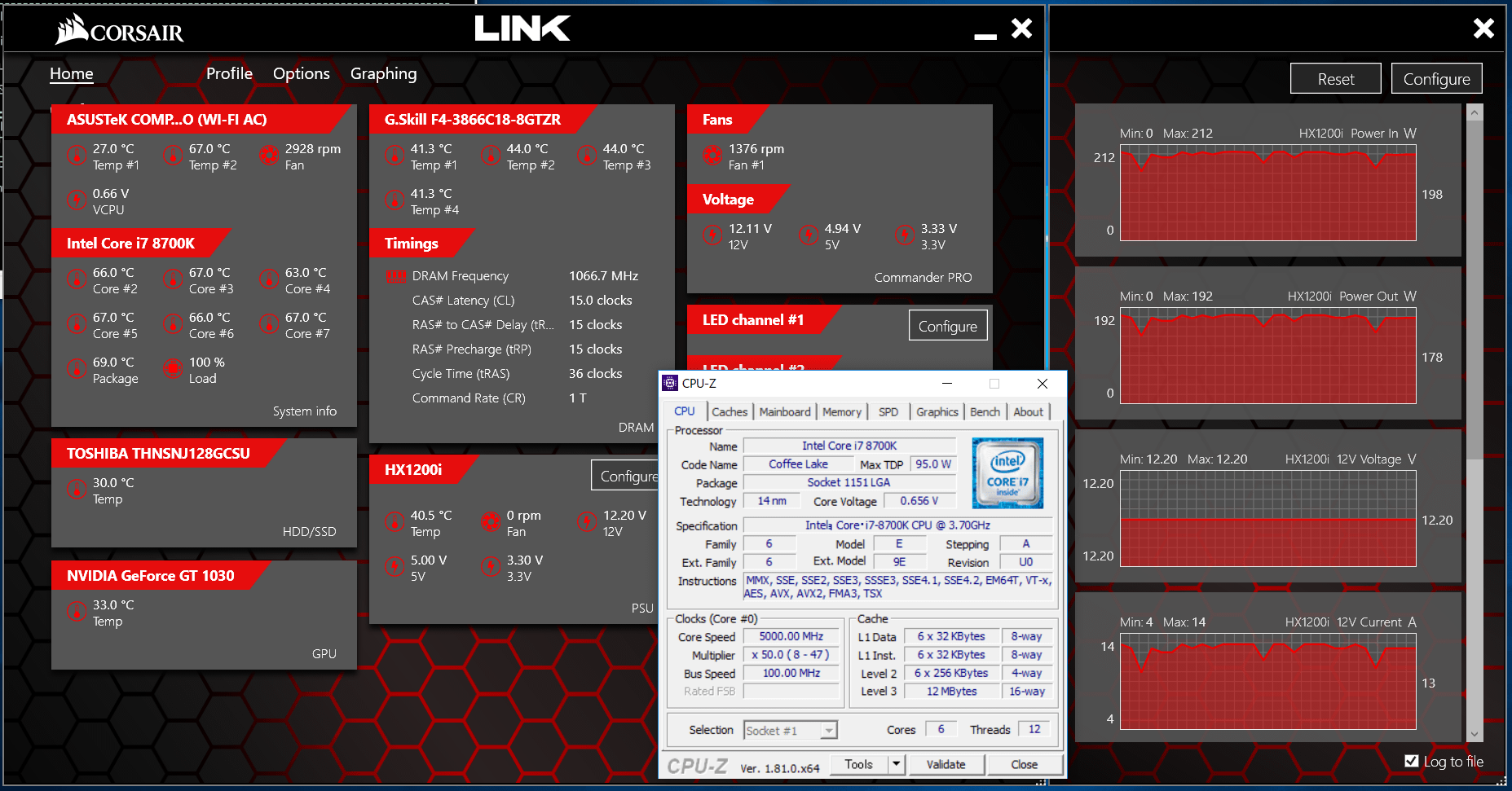Click the Core #3 temperature icon
The width and height of the screenshot is (1512, 791).
point(173,279)
